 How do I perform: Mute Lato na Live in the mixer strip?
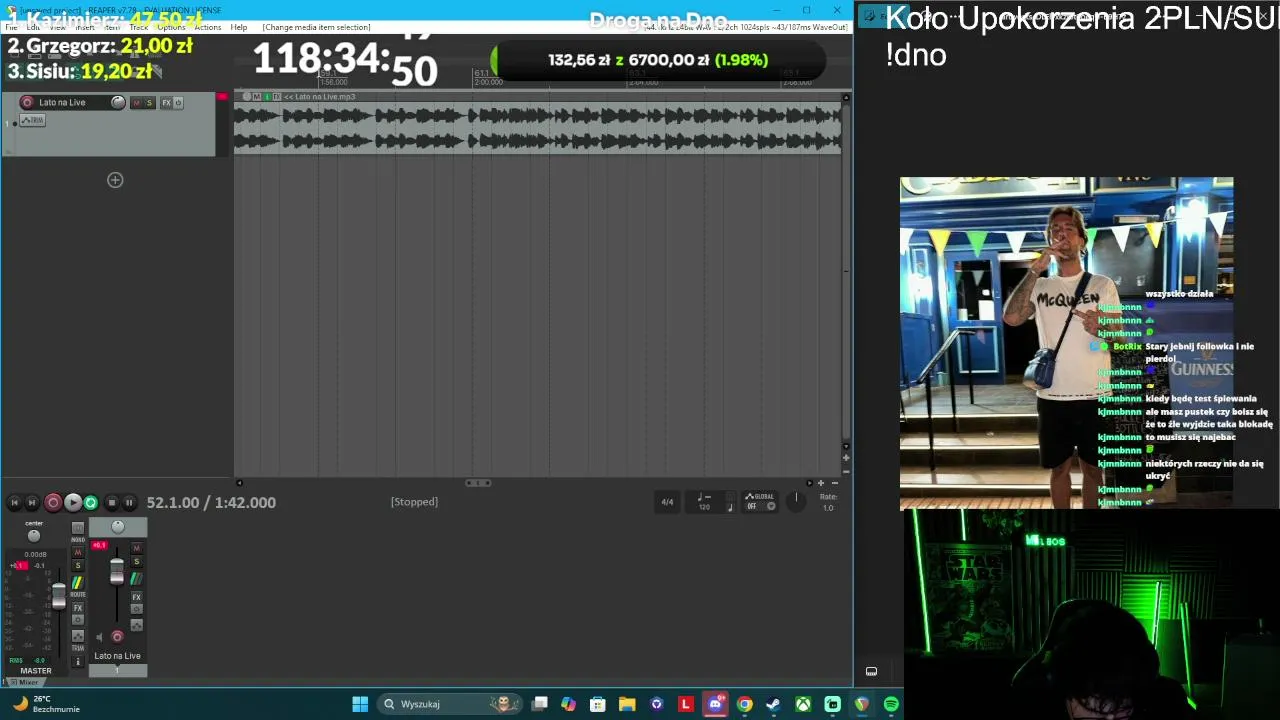pos(137,548)
